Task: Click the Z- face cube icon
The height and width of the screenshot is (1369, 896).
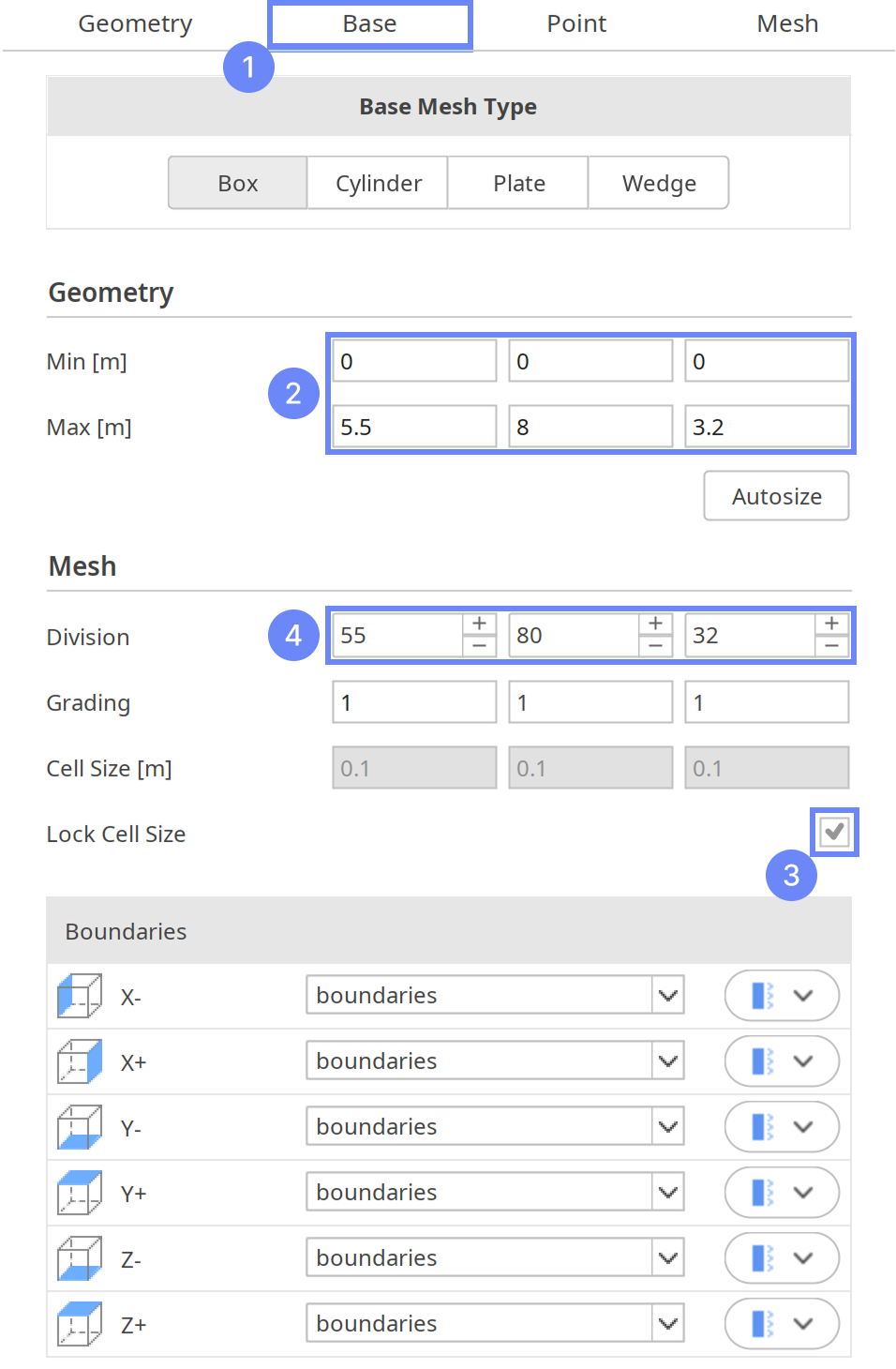Action: 80,1258
